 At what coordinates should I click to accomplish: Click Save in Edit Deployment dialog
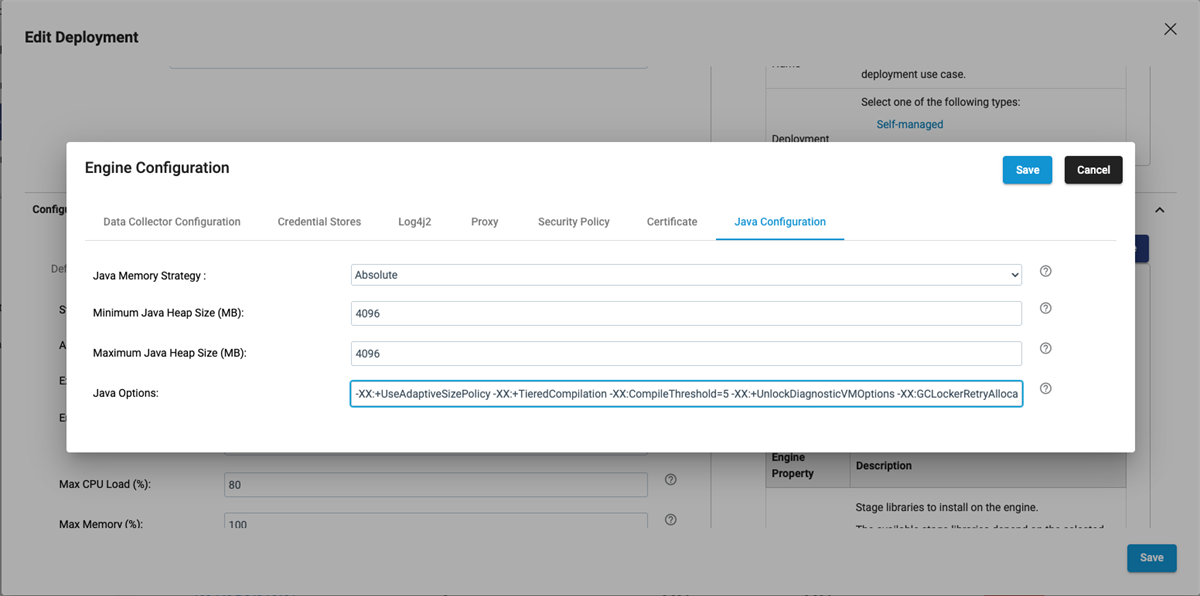pyautogui.click(x=1152, y=558)
